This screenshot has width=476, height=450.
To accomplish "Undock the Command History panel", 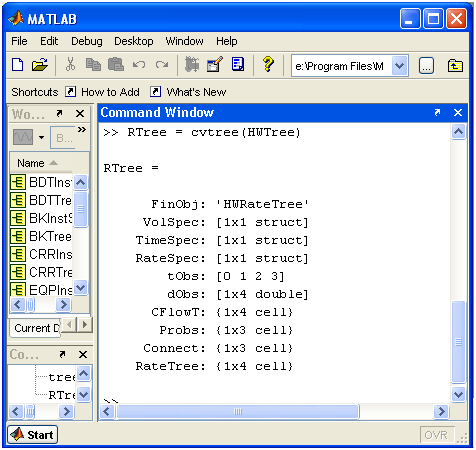I will 62,354.
